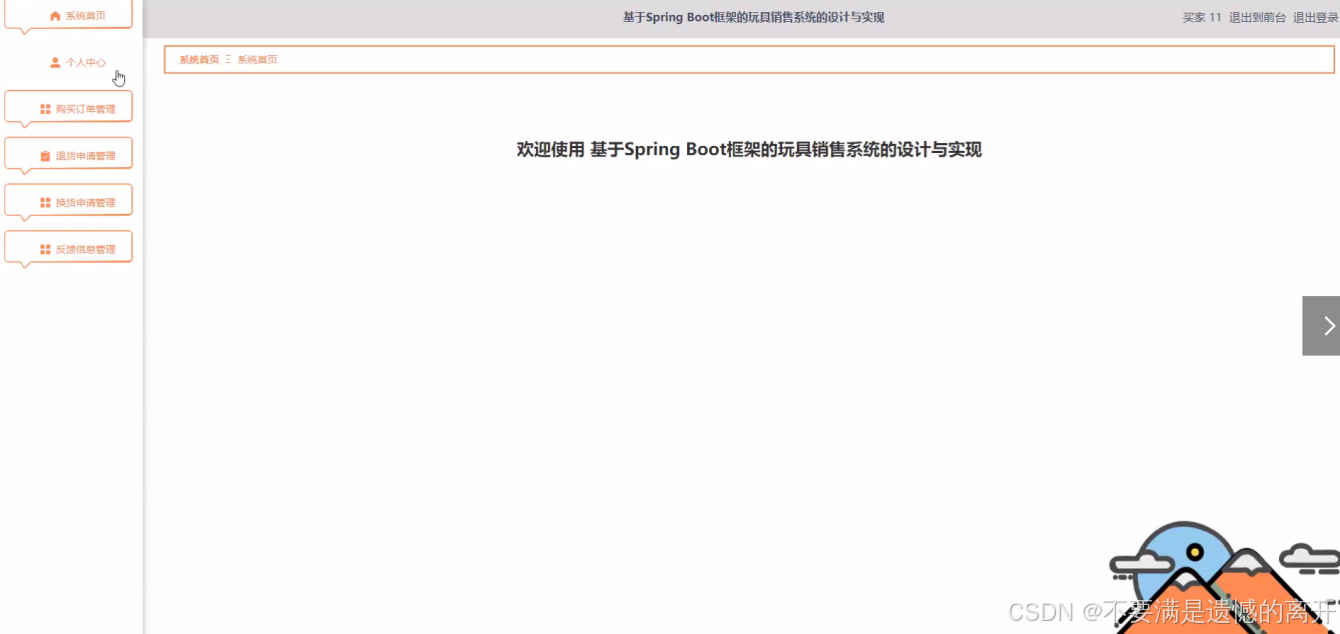The image size is (1340, 634).
Task: Click the grid icon beside 购买订单管理
Action: click(x=45, y=109)
